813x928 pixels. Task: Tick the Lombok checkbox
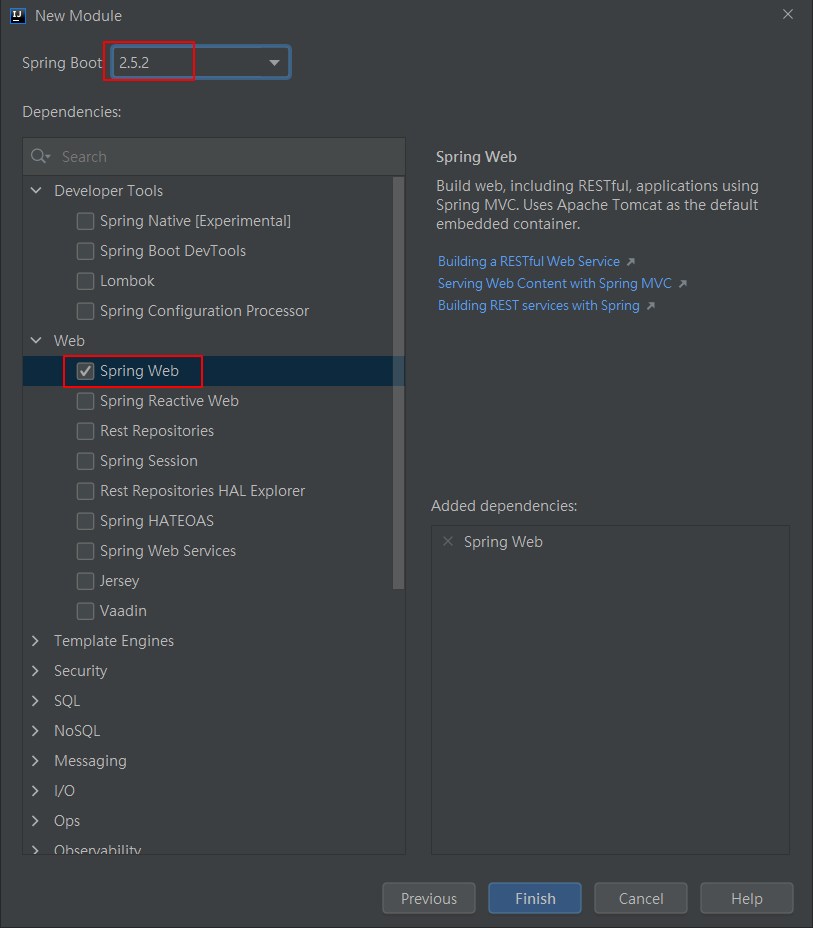tap(85, 281)
